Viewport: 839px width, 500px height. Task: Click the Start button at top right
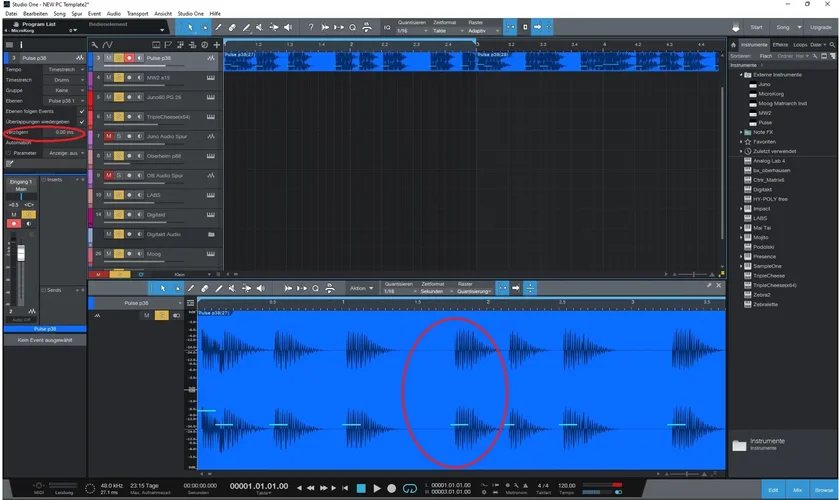pos(755,28)
